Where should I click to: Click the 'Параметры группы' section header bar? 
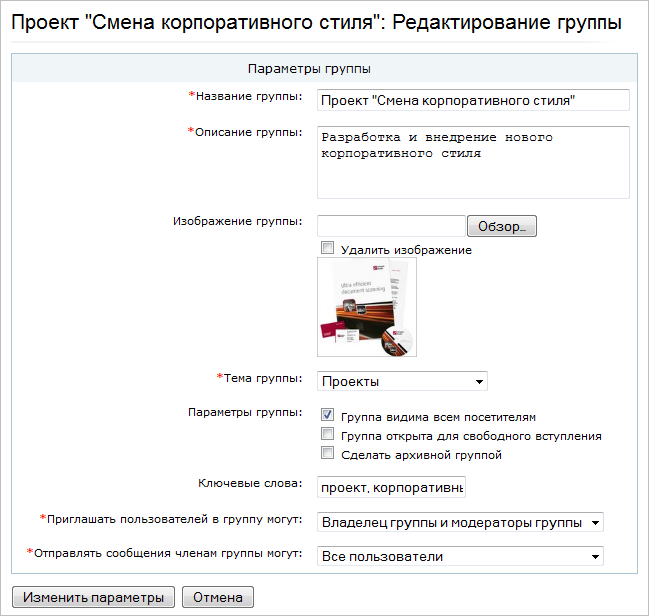tap(324, 69)
